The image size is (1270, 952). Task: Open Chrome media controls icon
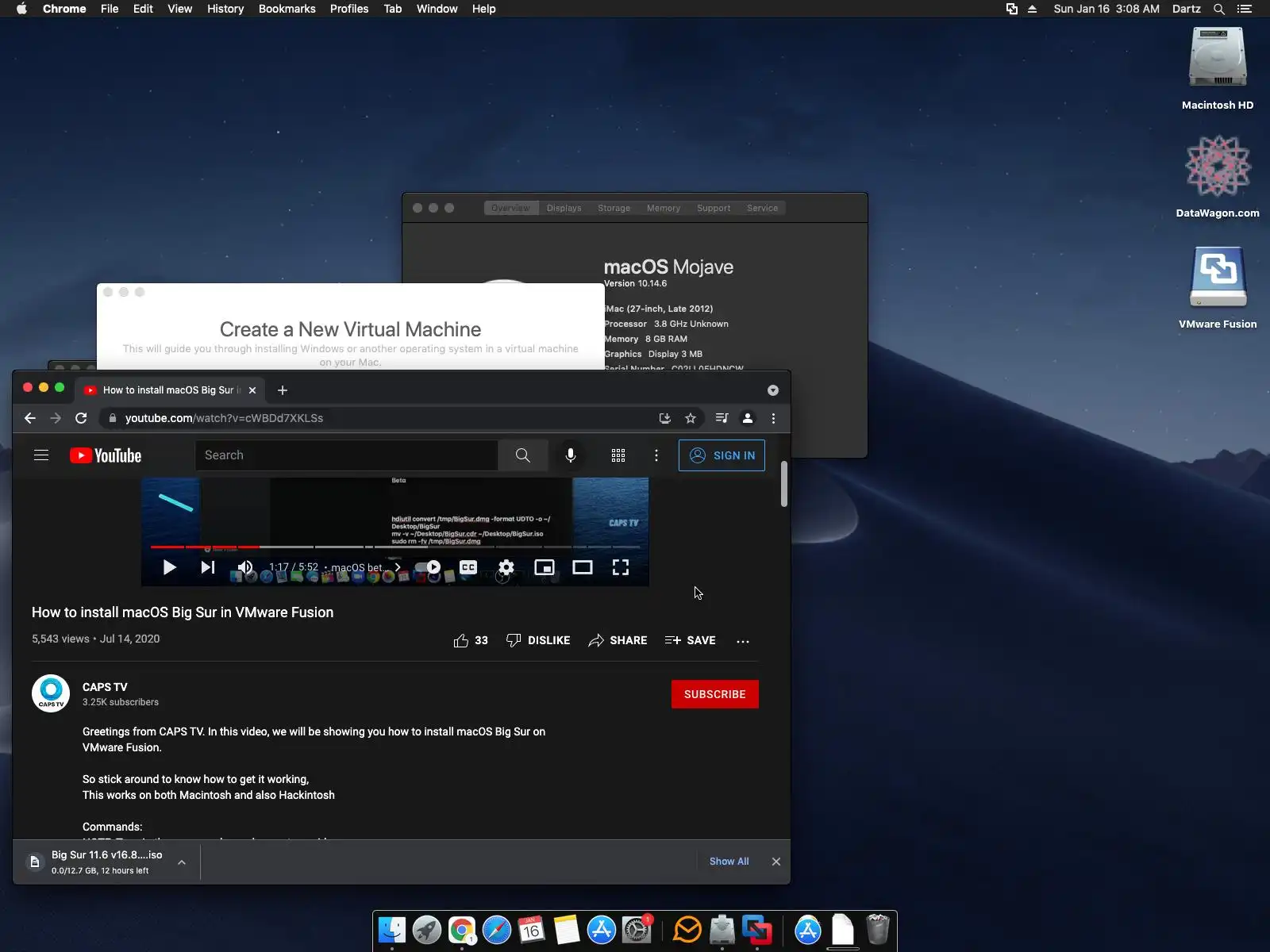(722, 418)
